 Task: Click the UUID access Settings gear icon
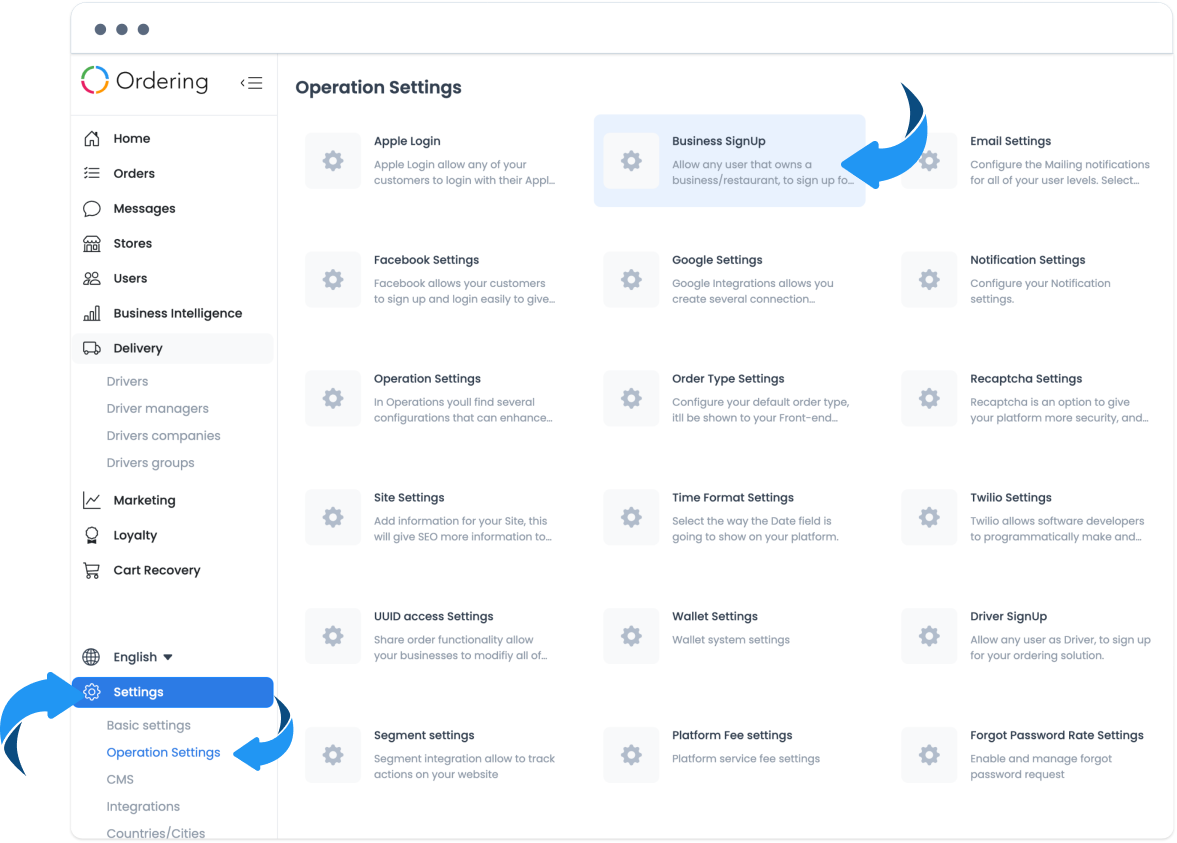pyautogui.click(x=333, y=636)
